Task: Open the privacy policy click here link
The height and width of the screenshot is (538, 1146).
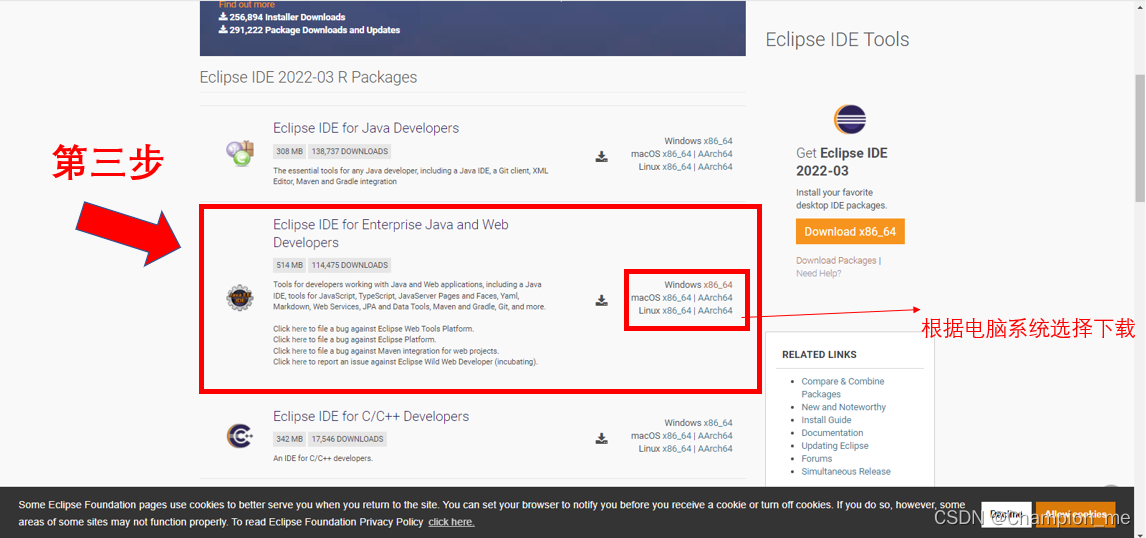Action: [x=451, y=522]
